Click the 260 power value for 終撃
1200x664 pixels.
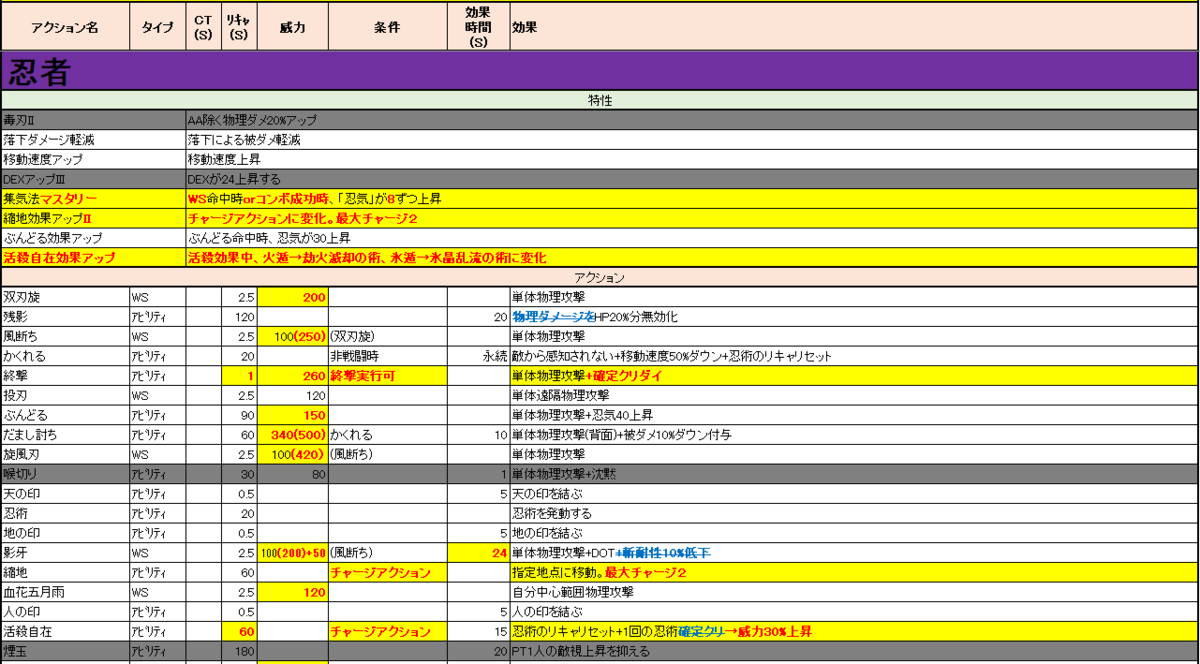[x=292, y=376]
